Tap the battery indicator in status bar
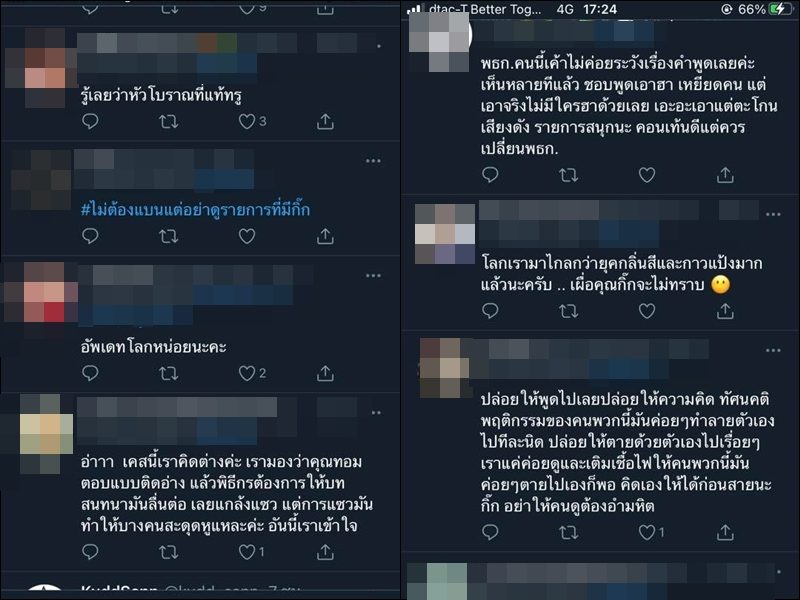 (x=781, y=9)
